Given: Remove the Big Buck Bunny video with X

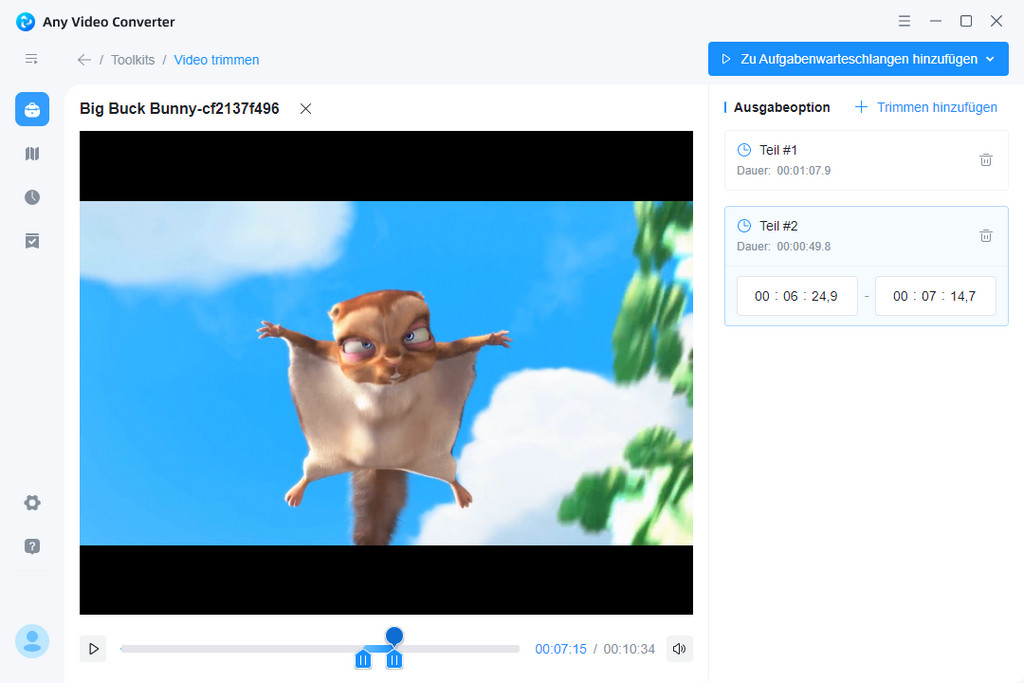Looking at the screenshot, I should click(x=306, y=109).
